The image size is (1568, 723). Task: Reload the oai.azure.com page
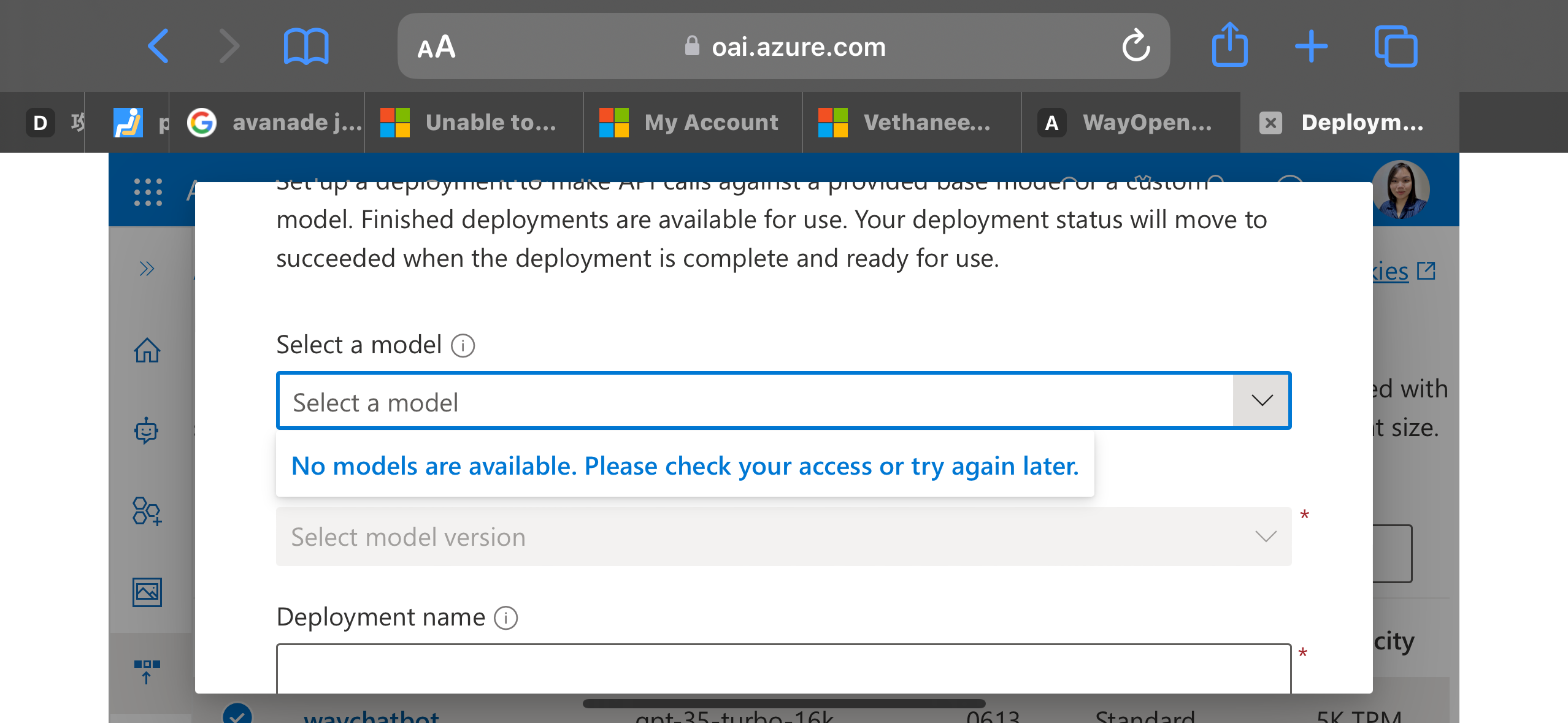click(1136, 47)
